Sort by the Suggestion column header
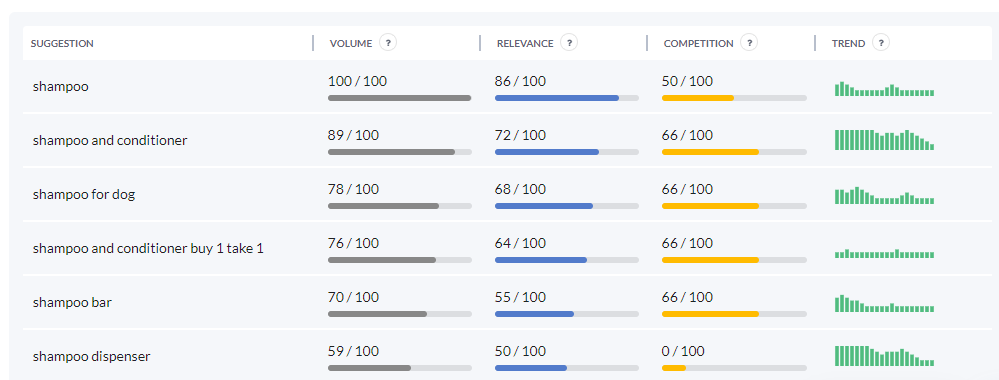Screen dimensions: 999x380 coord(62,43)
